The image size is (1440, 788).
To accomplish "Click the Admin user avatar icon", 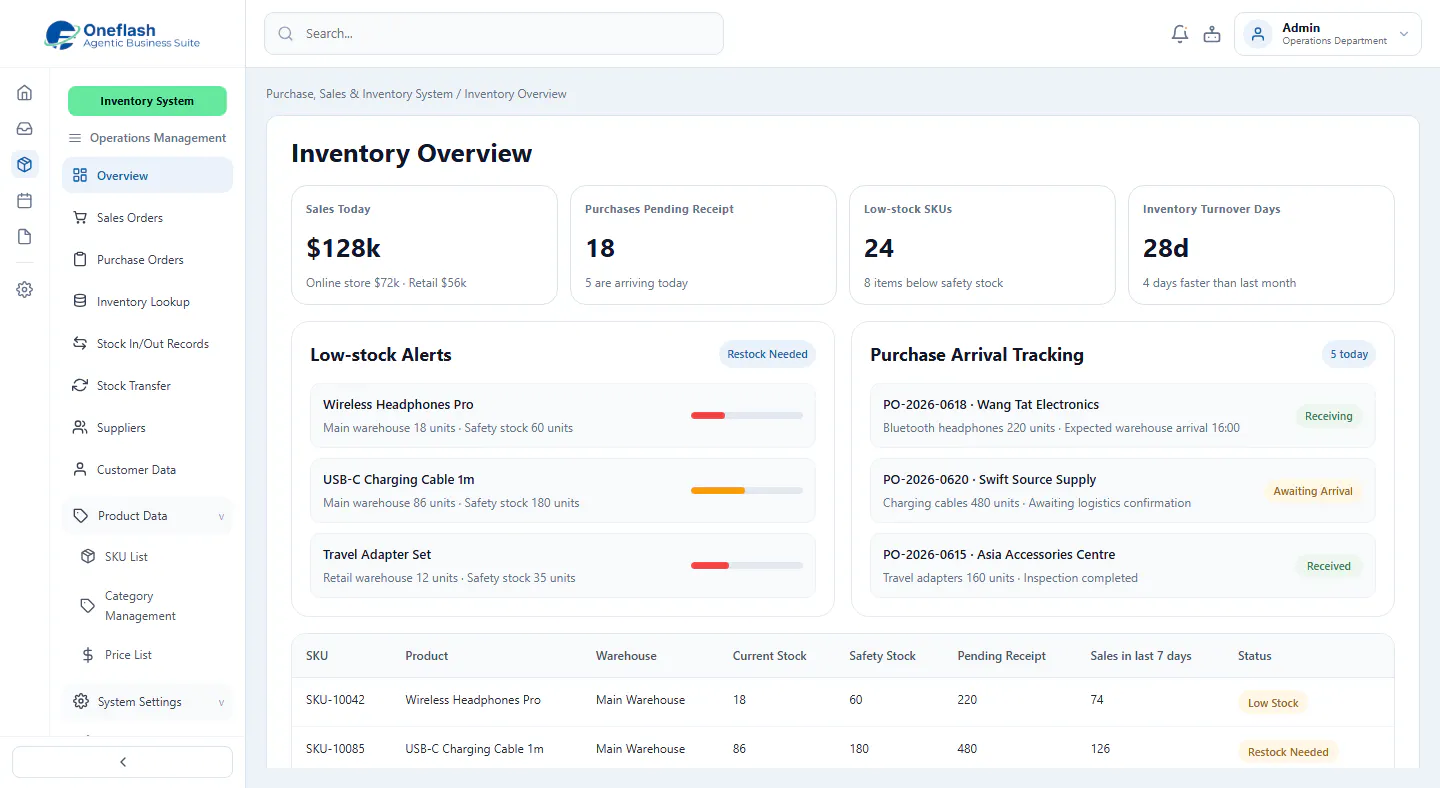I will pos(1258,34).
